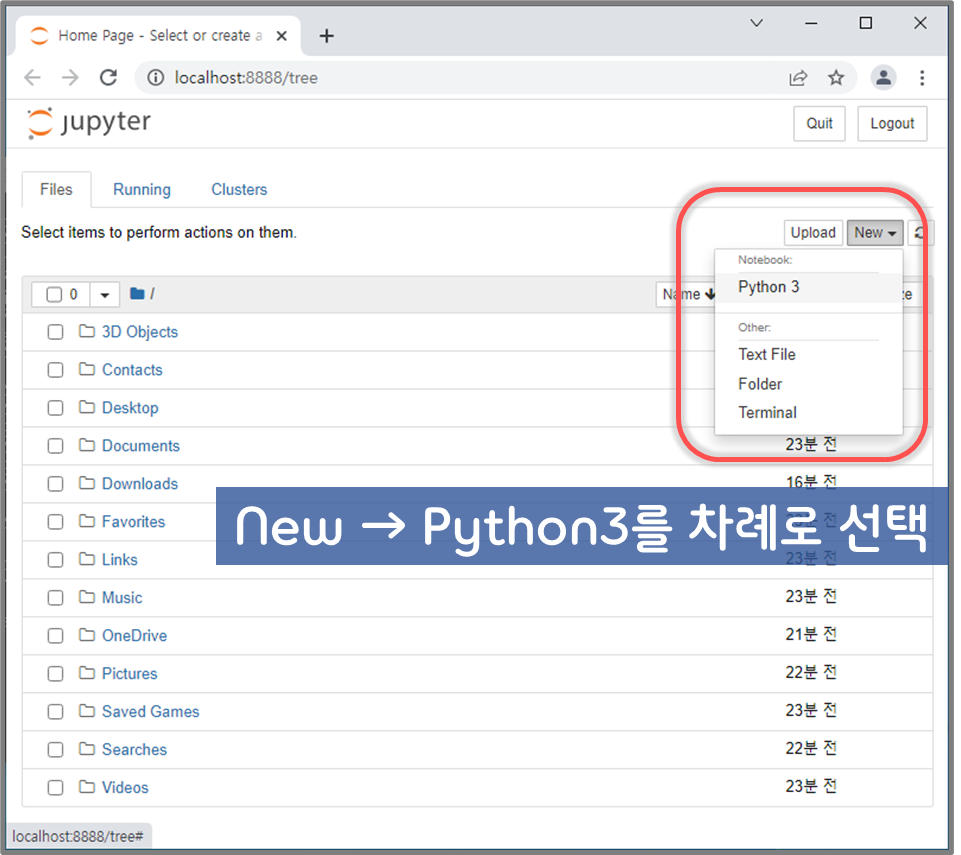Click the OneDrive row's '21분 전' timestamp
Image resolution: width=961 pixels, height=855 pixels.
810,634
